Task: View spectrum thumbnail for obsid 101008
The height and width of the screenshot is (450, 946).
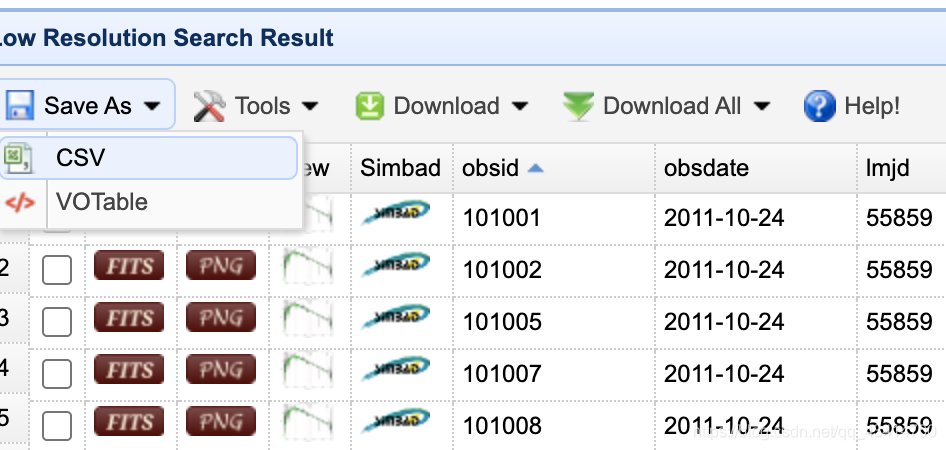Action: click(308, 421)
